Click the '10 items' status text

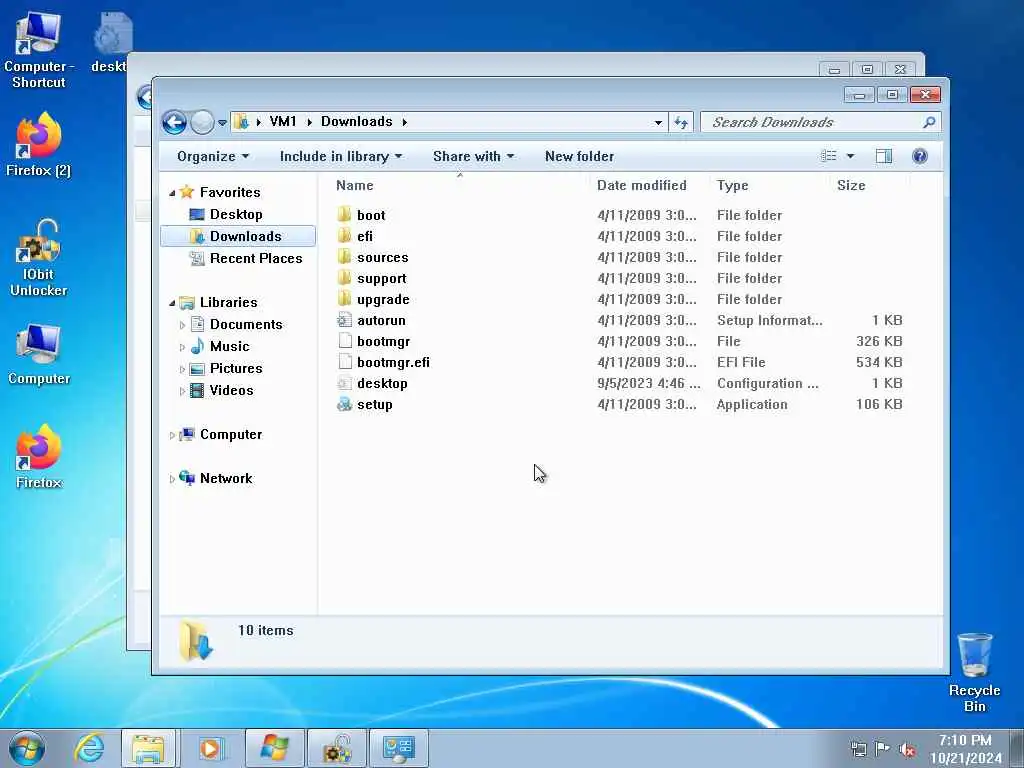[x=265, y=630]
